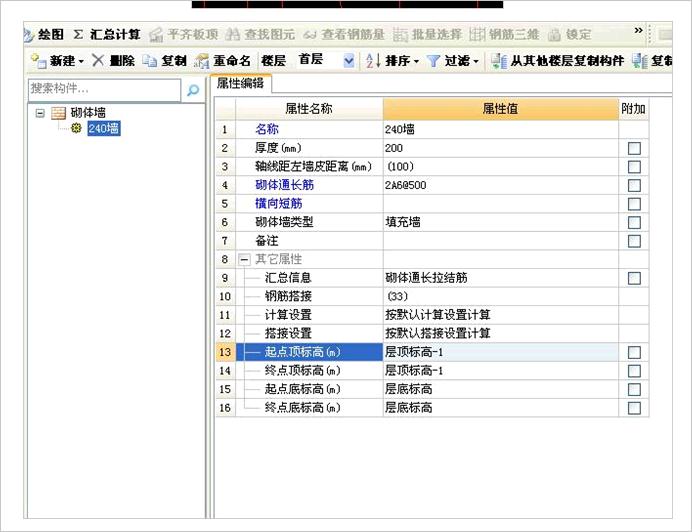Click 按默认计算设置计算 value

pos(500,315)
